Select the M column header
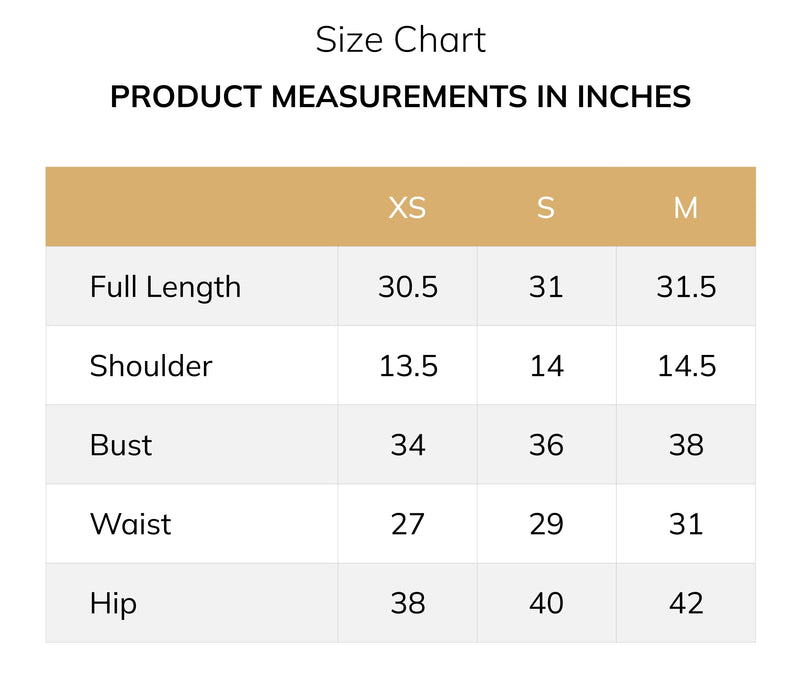The height and width of the screenshot is (693, 800). pos(686,208)
